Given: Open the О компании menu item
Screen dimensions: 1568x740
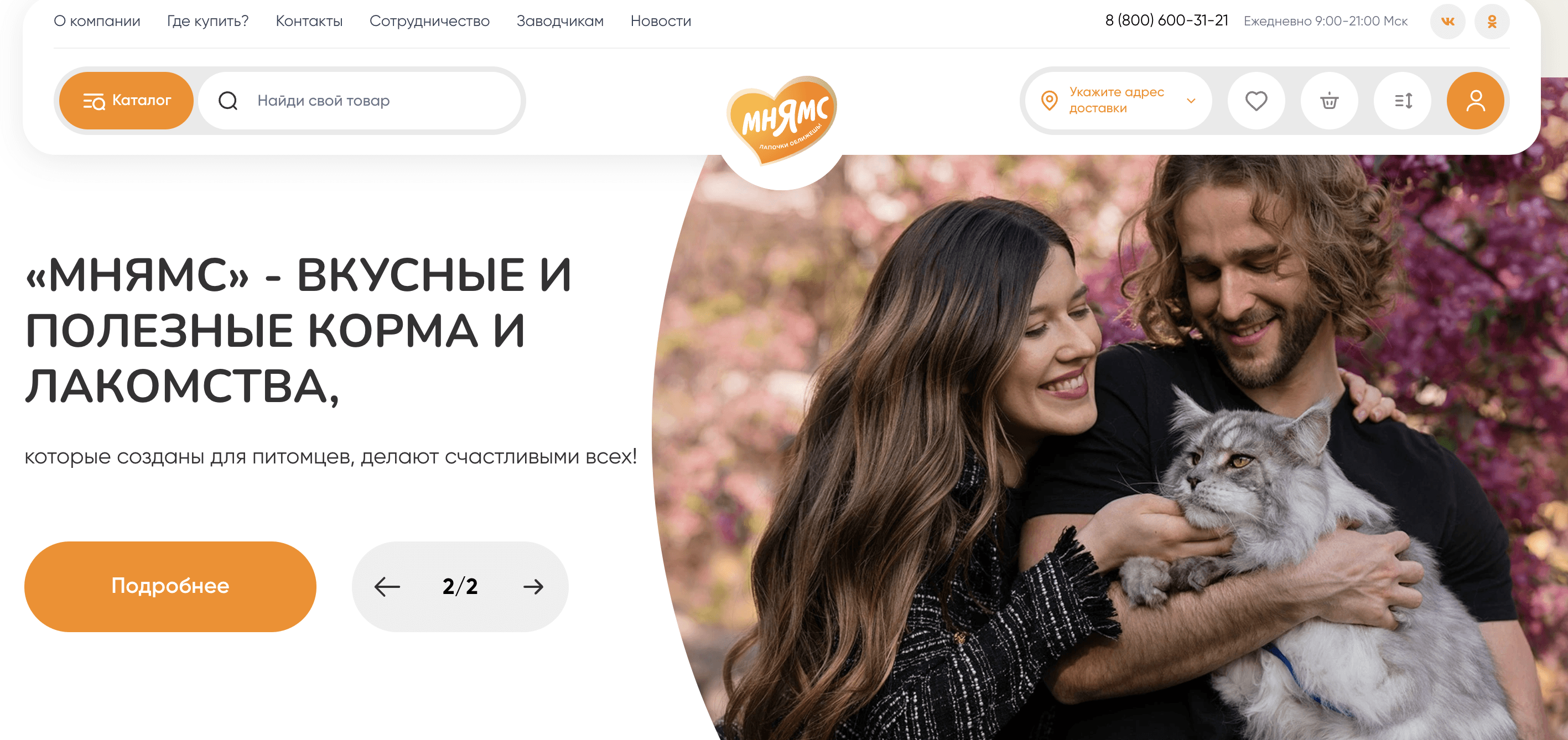Looking at the screenshot, I should [97, 22].
